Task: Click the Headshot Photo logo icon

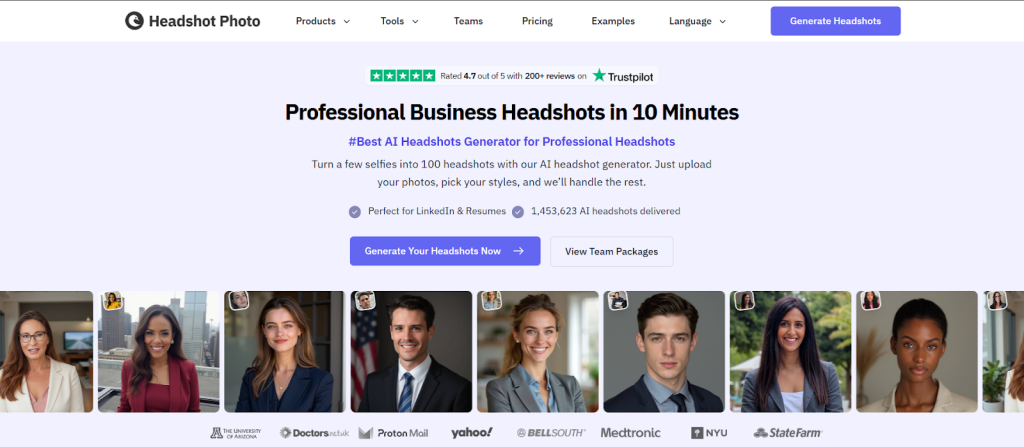Action: click(x=134, y=21)
